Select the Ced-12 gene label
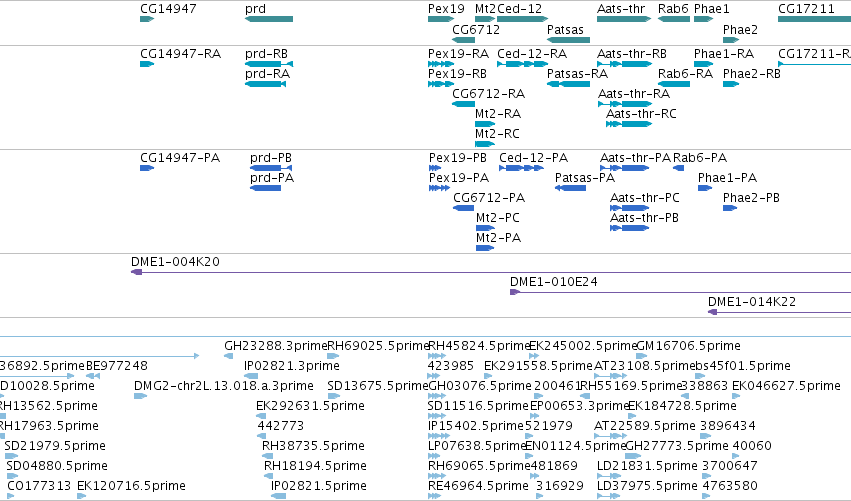This screenshot has width=851, height=501. pos(519,9)
